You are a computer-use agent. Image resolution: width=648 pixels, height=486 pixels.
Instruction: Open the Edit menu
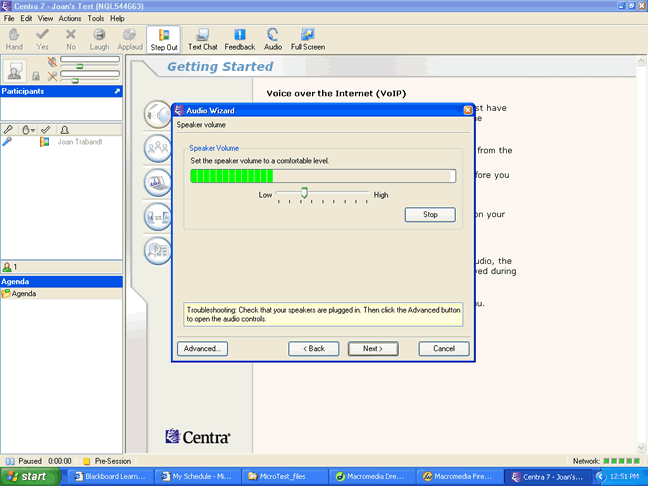pos(26,18)
